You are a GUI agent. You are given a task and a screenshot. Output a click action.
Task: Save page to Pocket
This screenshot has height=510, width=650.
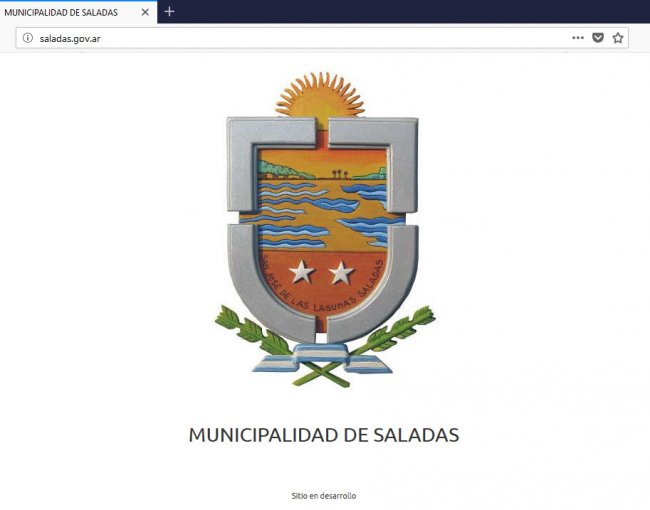click(598, 38)
